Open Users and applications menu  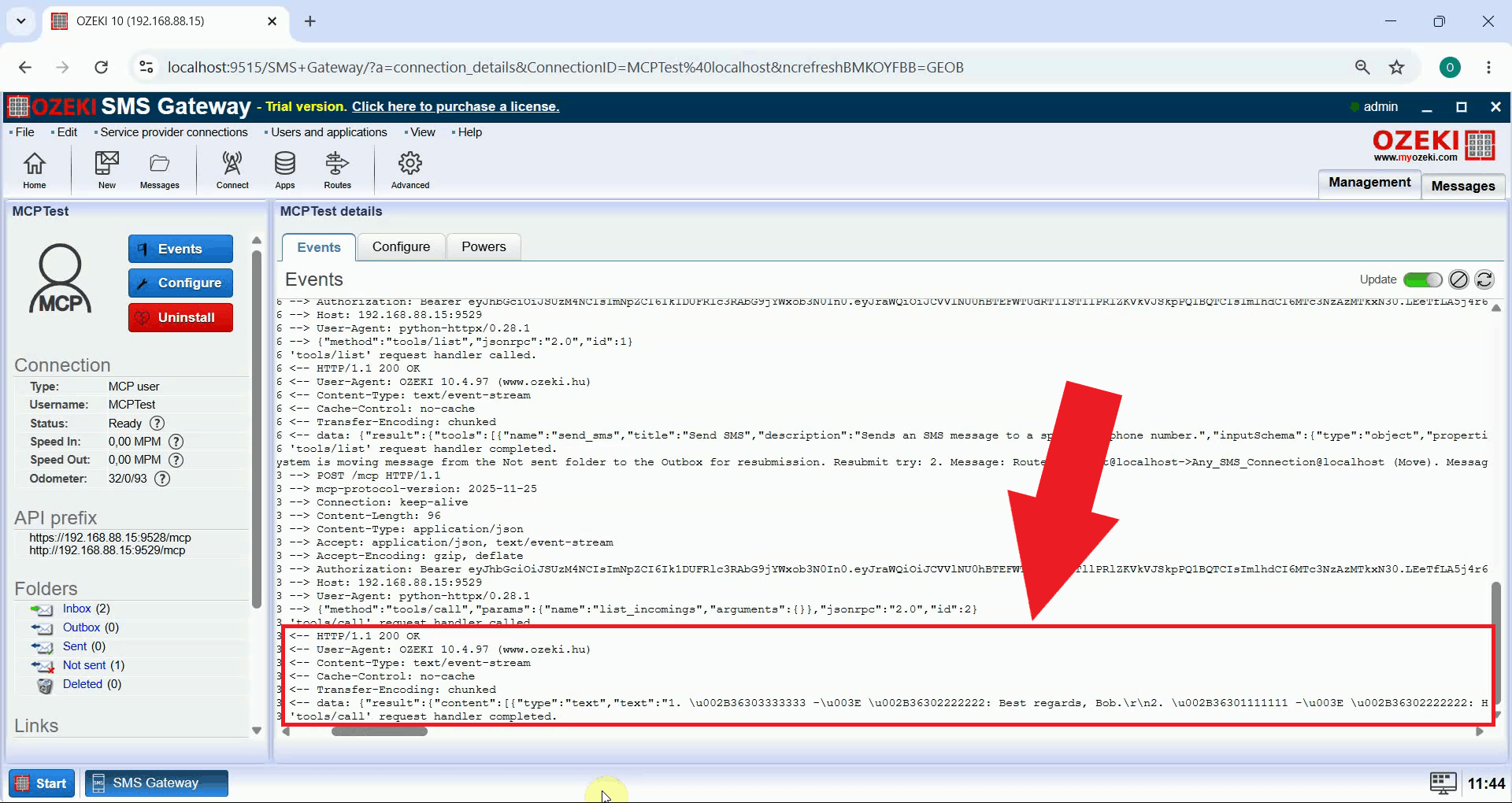pyautogui.click(x=328, y=132)
